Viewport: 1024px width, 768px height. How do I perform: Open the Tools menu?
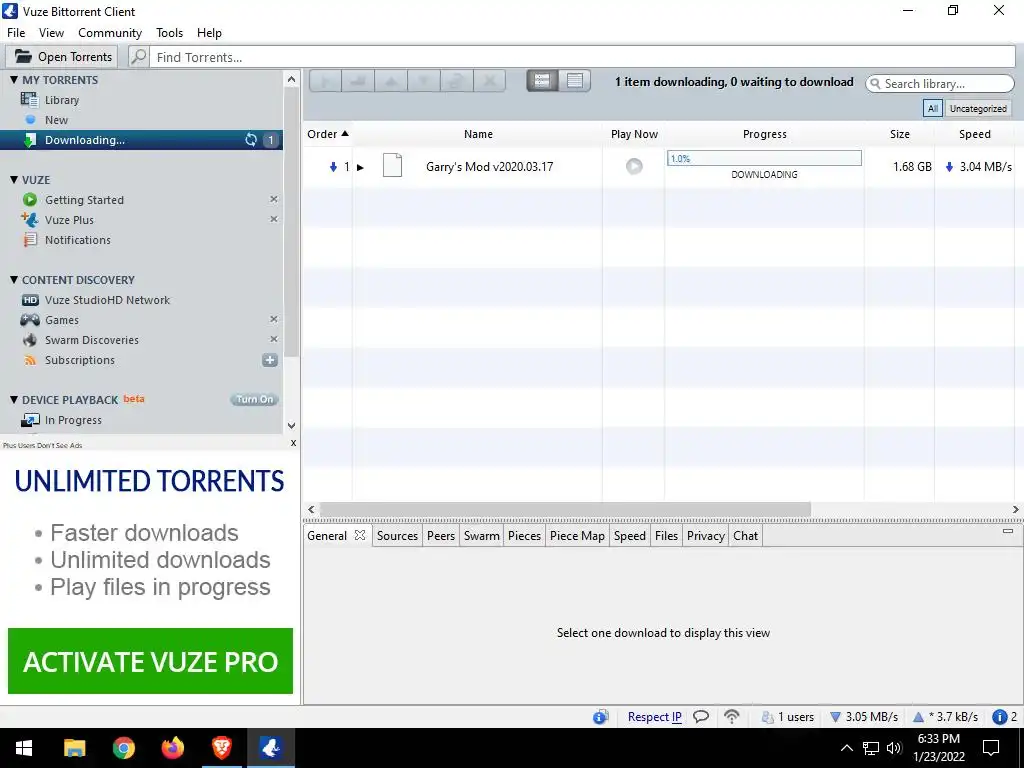pyautogui.click(x=169, y=33)
